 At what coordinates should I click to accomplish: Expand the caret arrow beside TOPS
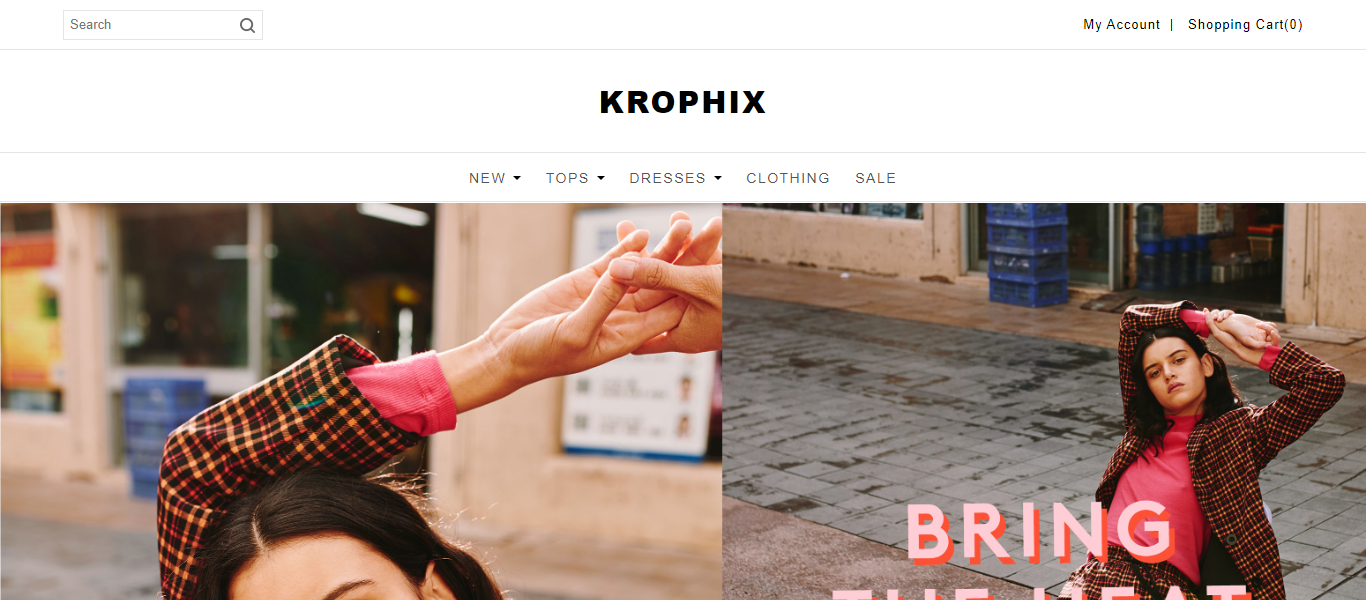point(601,178)
